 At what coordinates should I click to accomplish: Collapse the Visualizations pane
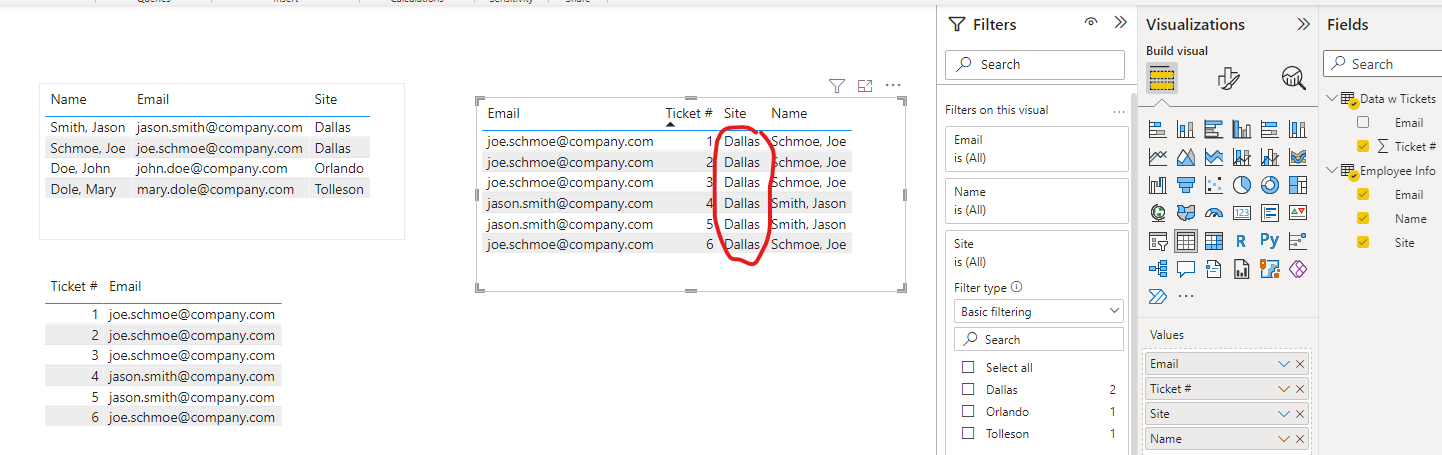pos(1303,24)
